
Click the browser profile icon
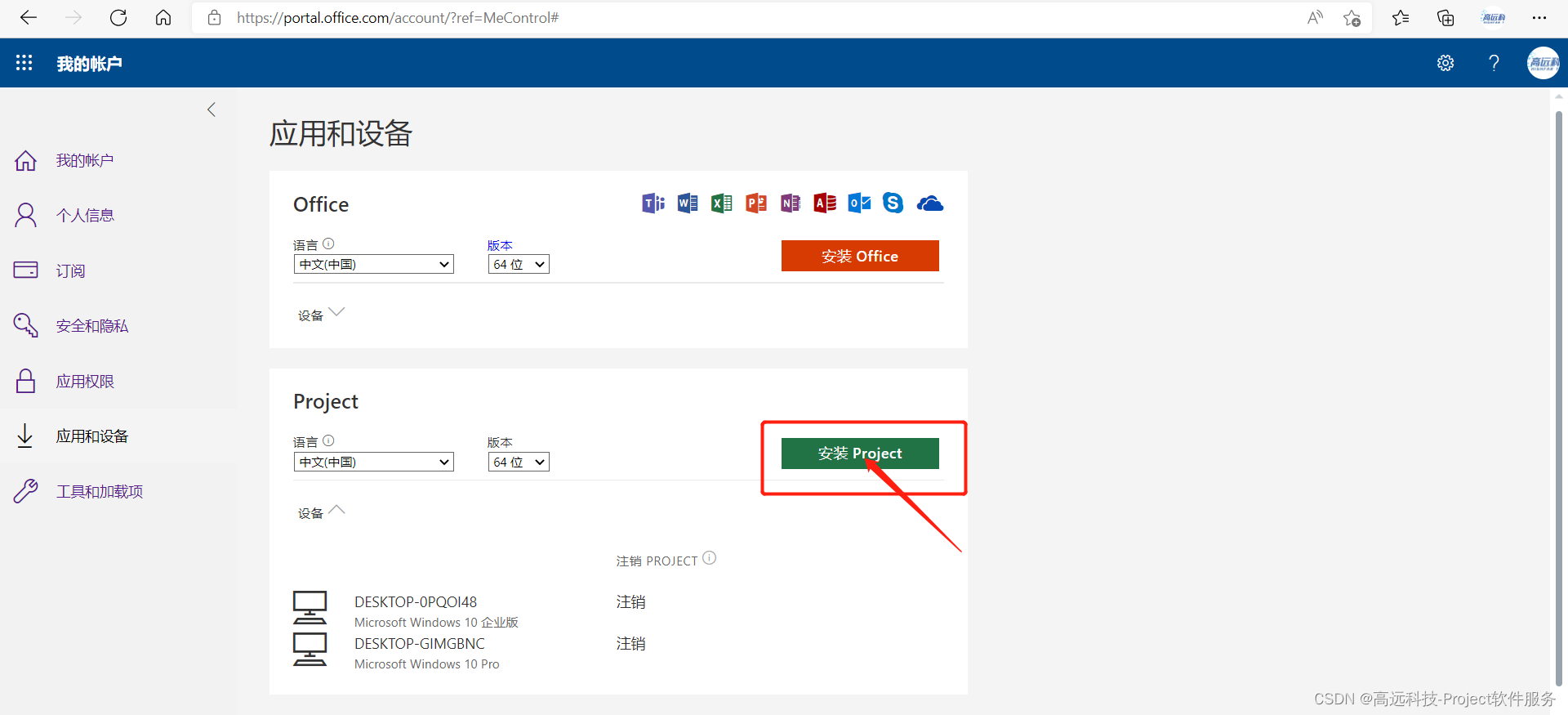click(1494, 18)
